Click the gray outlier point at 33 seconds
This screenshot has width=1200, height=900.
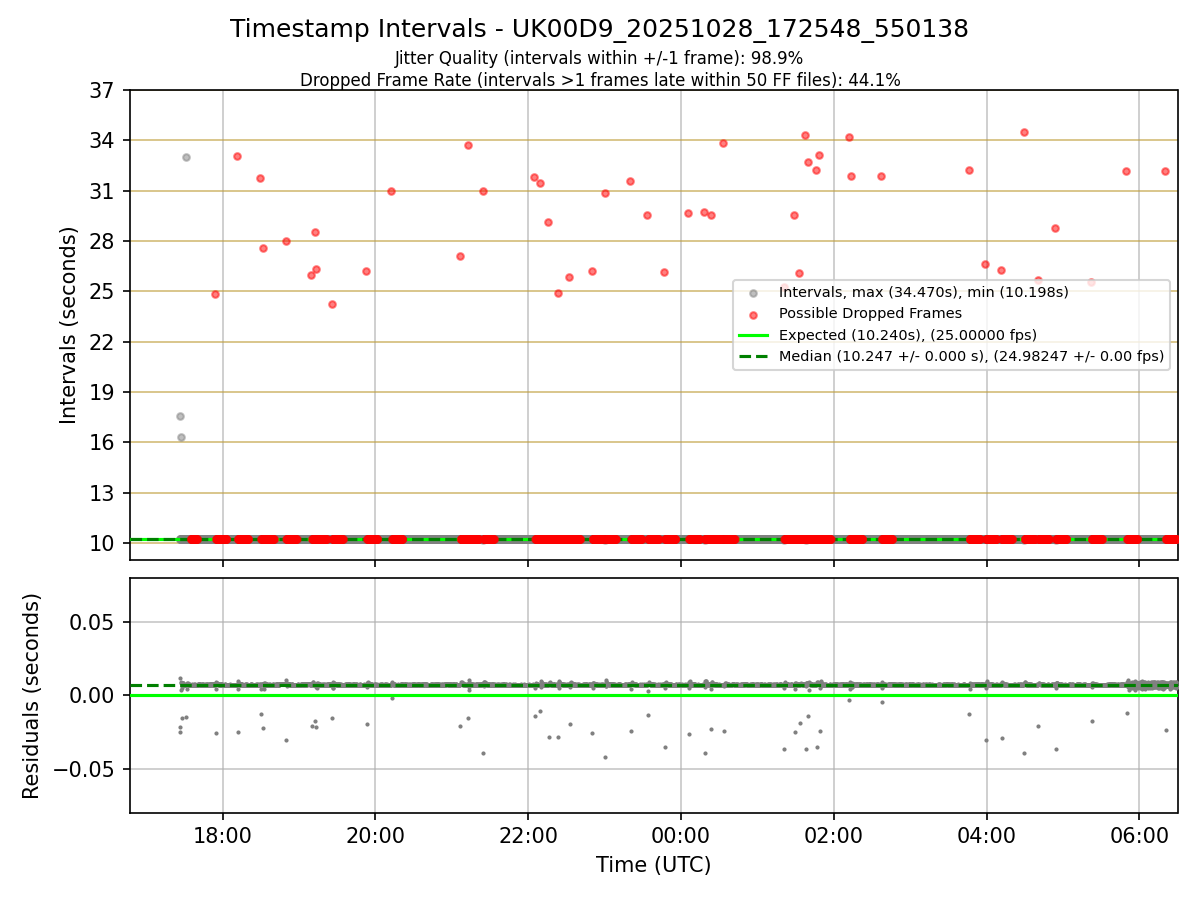tap(186, 157)
